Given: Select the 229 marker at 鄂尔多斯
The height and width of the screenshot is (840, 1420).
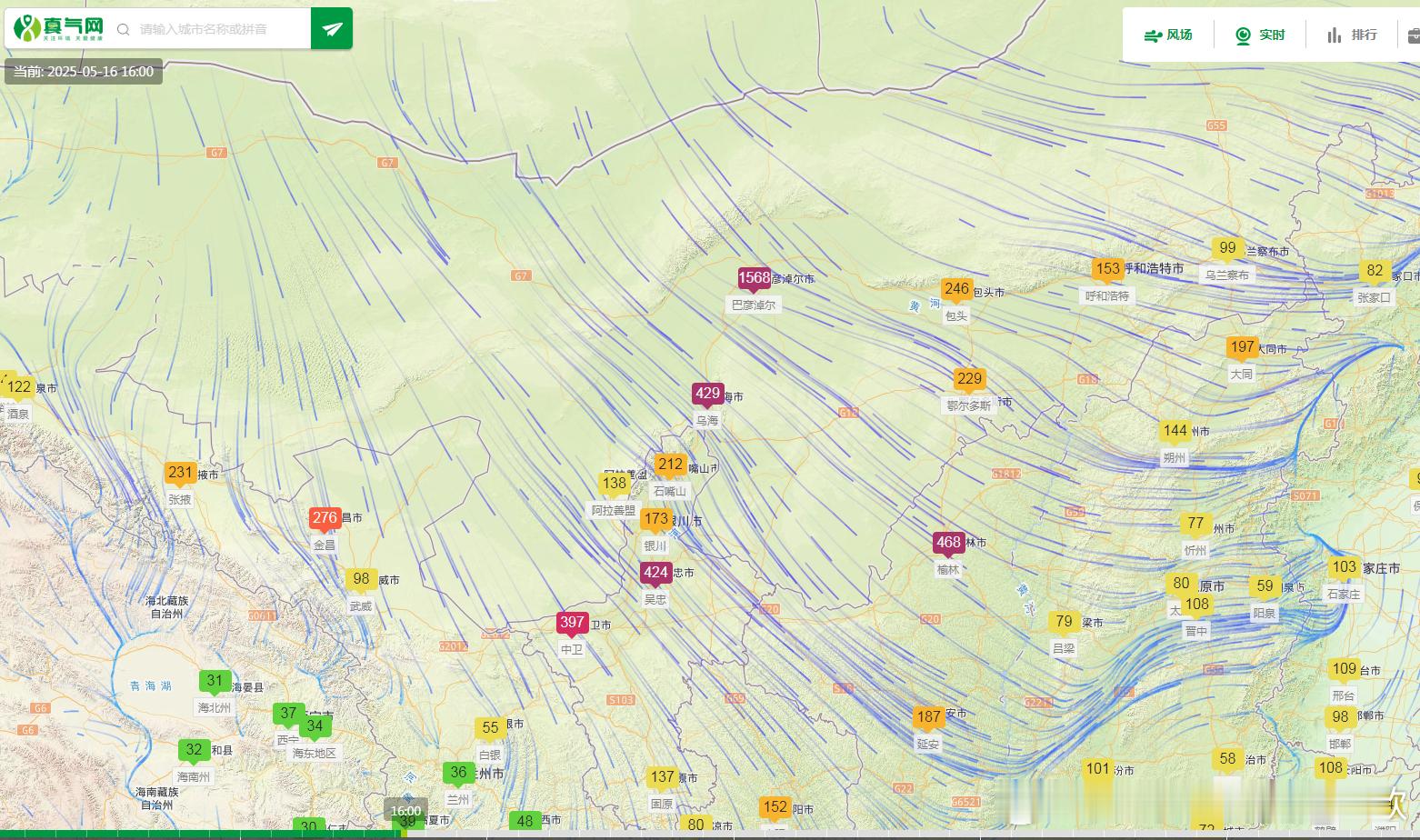Looking at the screenshot, I should (969, 379).
